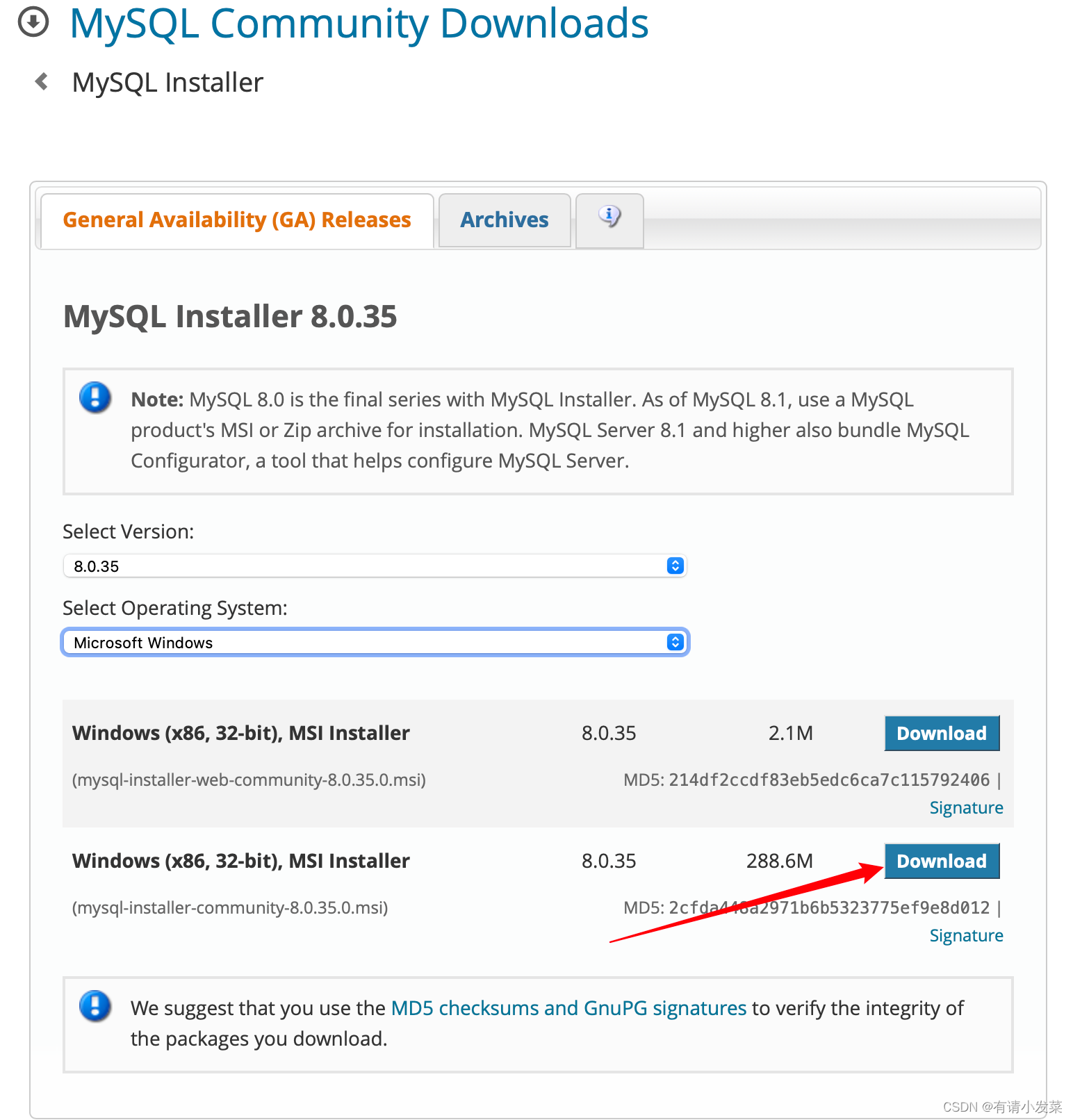
Task: Click the 288.6M file size value
Action: coord(779,861)
